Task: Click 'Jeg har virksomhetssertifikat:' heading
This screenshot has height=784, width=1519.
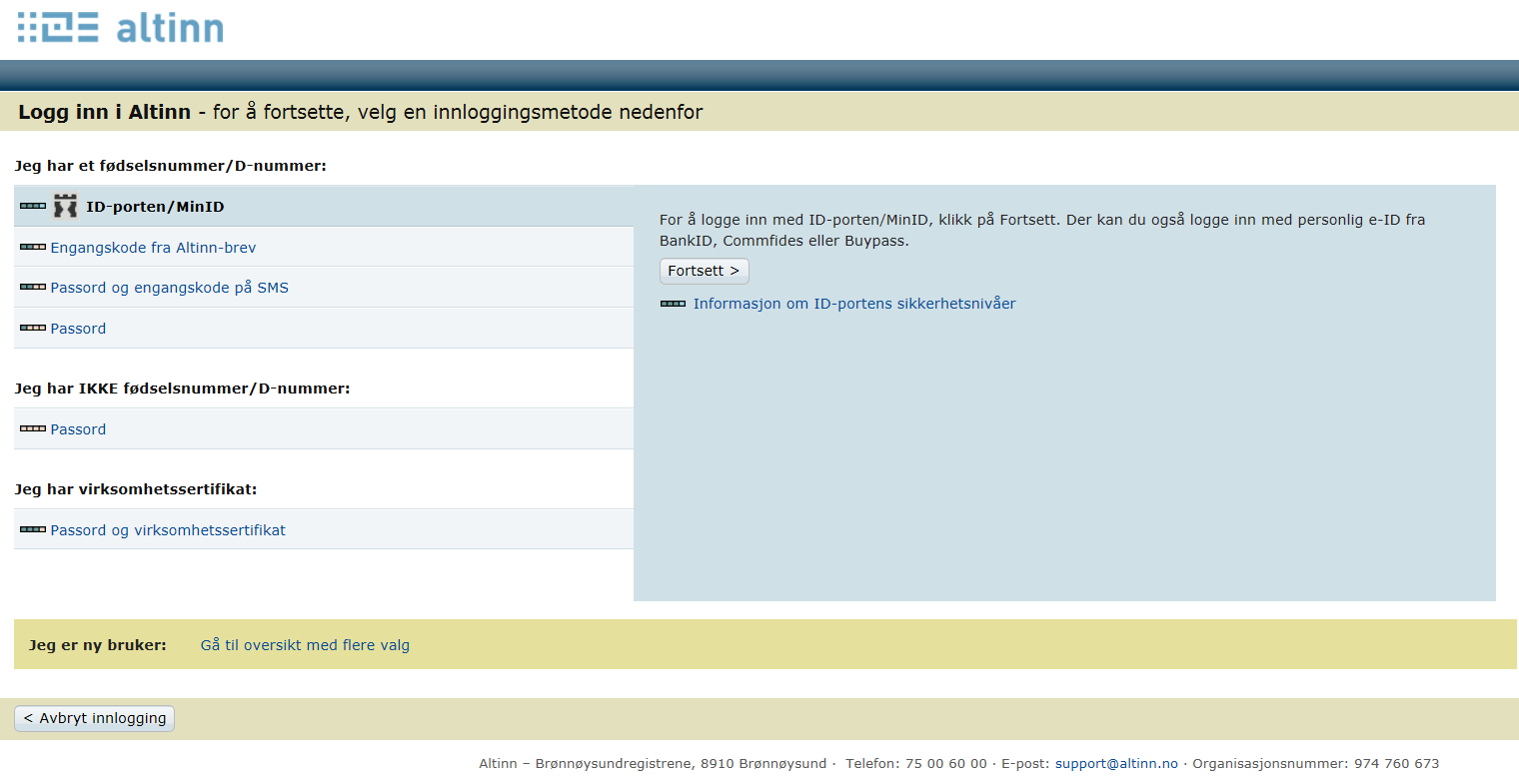Action: point(136,489)
